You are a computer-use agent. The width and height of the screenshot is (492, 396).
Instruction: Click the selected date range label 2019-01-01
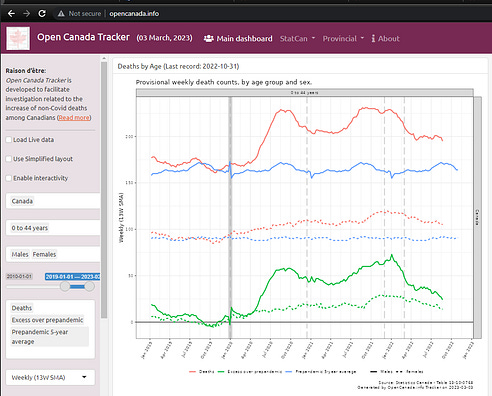click(x=72, y=276)
